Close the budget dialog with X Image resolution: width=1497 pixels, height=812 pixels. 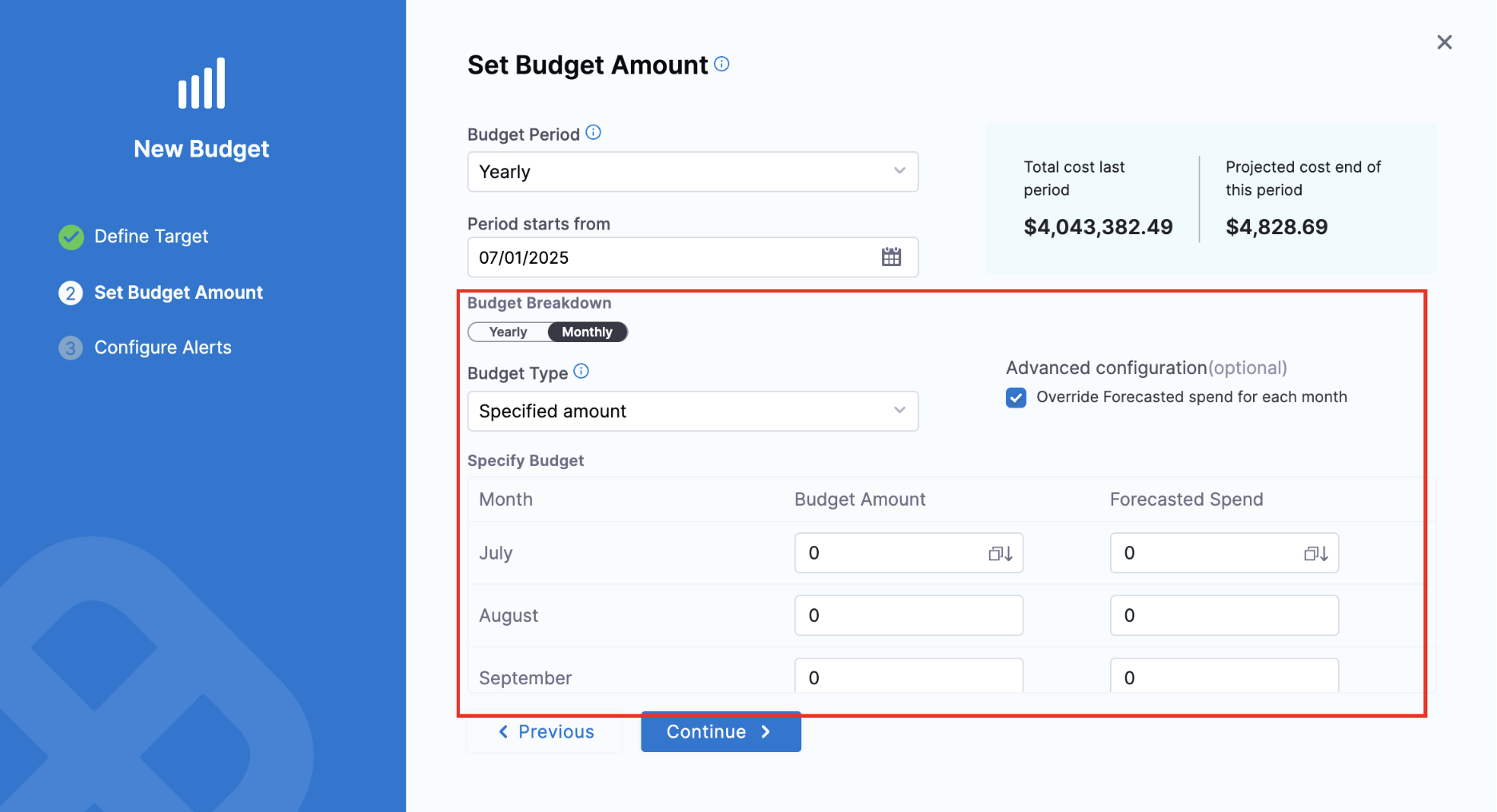coord(1443,42)
